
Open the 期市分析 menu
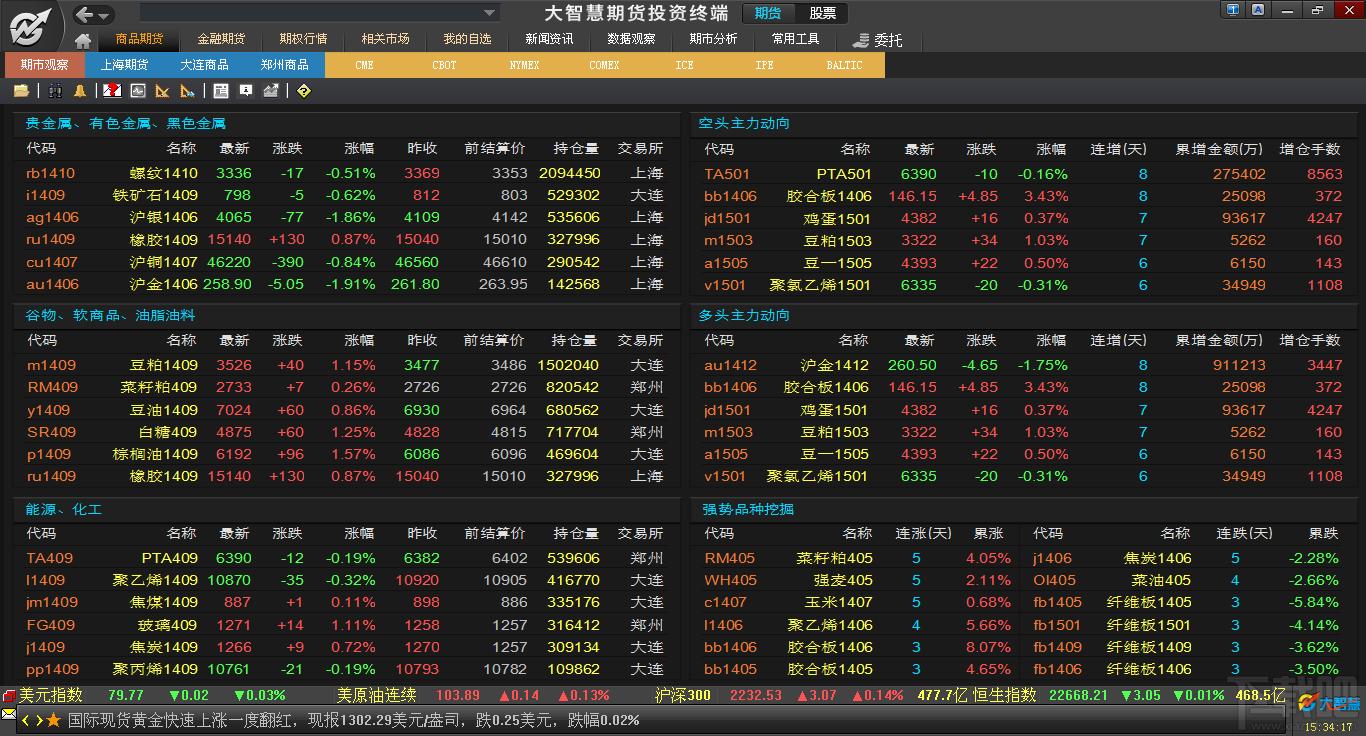713,39
